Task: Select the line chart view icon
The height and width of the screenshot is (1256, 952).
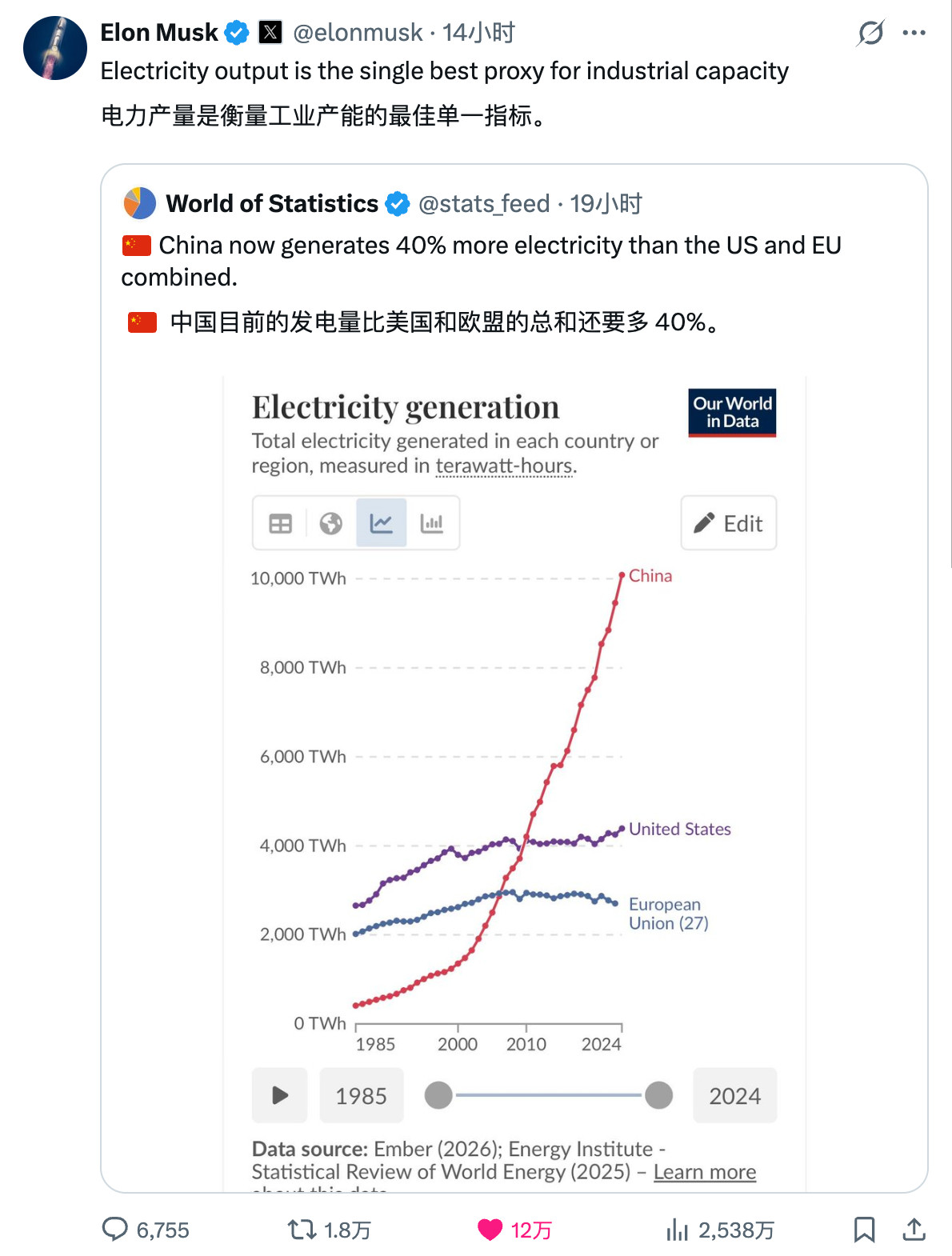Action: point(381,523)
